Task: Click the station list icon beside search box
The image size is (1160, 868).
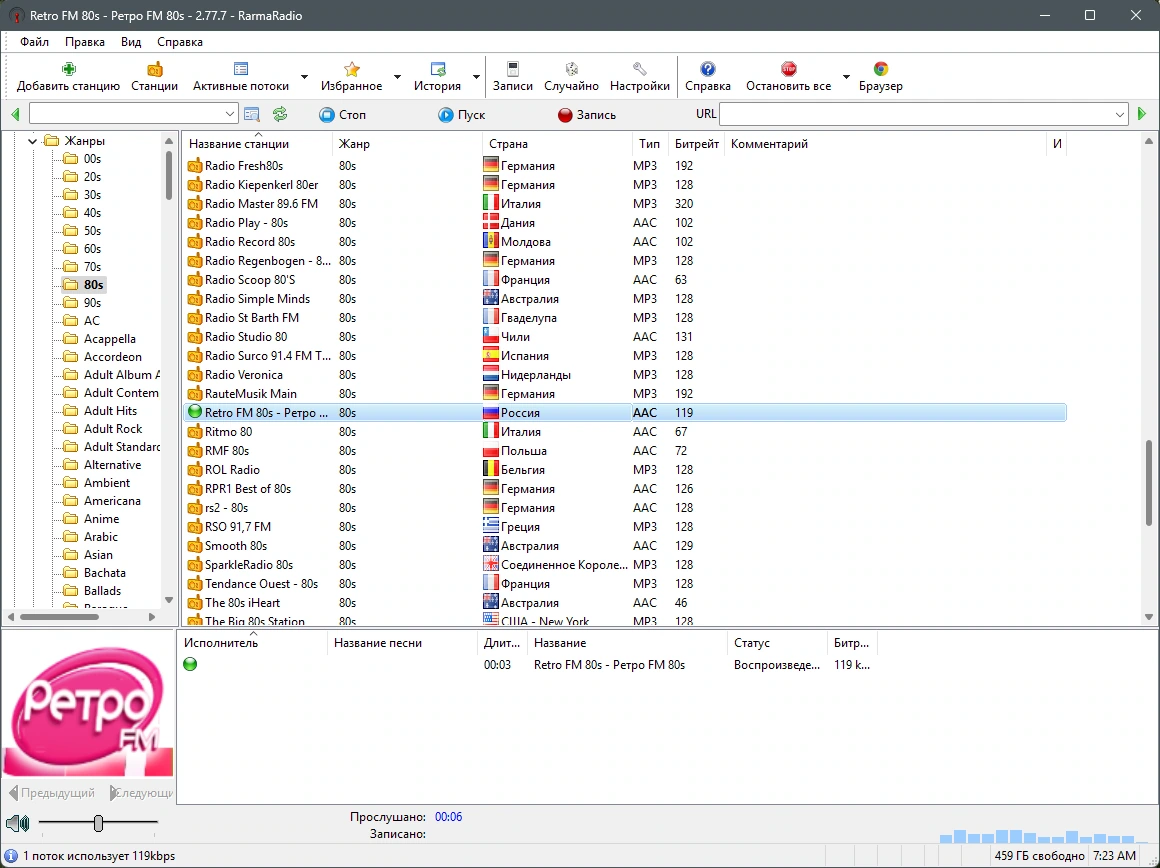Action: (x=252, y=115)
